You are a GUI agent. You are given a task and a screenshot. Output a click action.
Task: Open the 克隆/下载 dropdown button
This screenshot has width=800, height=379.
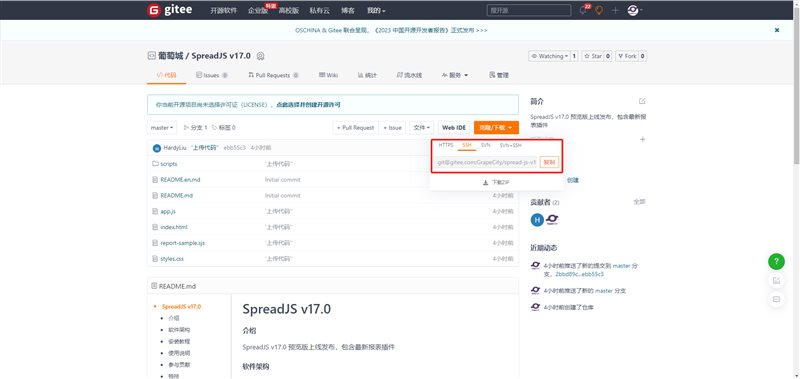pos(496,128)
